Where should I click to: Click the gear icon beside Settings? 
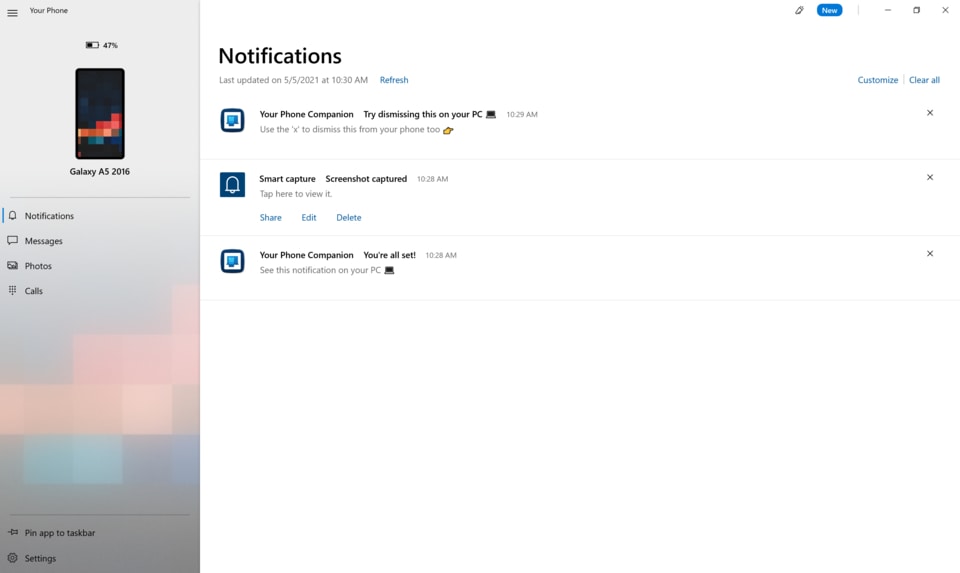tap(12, 558)
